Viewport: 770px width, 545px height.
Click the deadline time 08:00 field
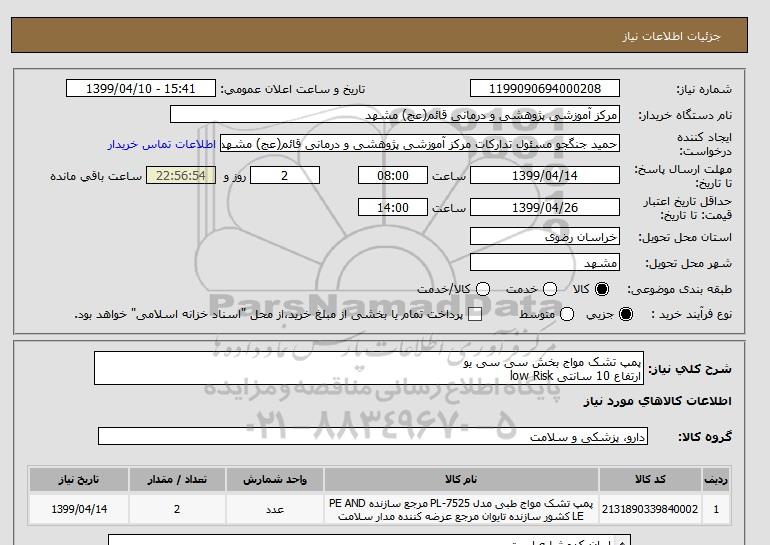(393, 175)
